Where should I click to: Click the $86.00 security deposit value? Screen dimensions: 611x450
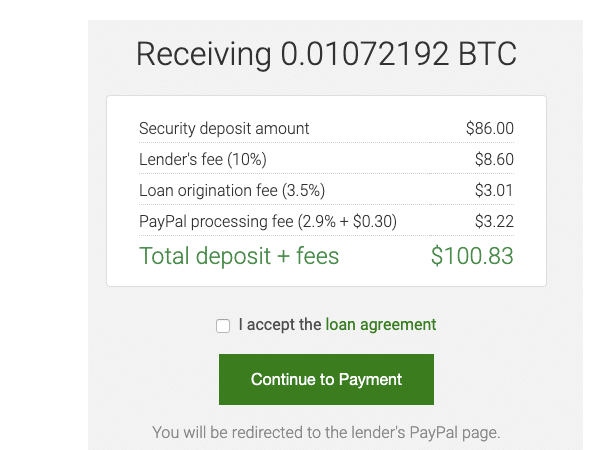pos(490,128)
